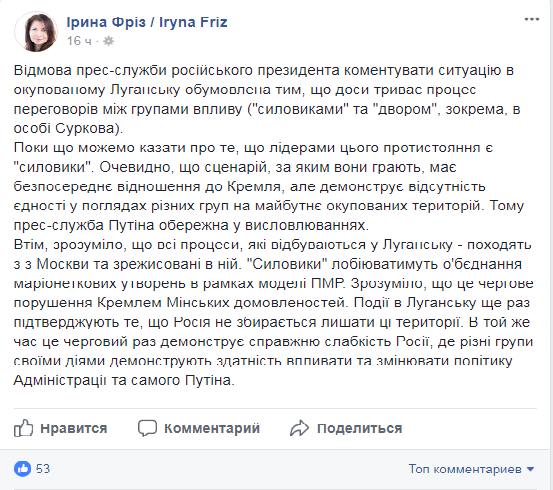Open Iryna Friz's profile photo
This screenshot has width=553, height=490.
pos(36,32)
